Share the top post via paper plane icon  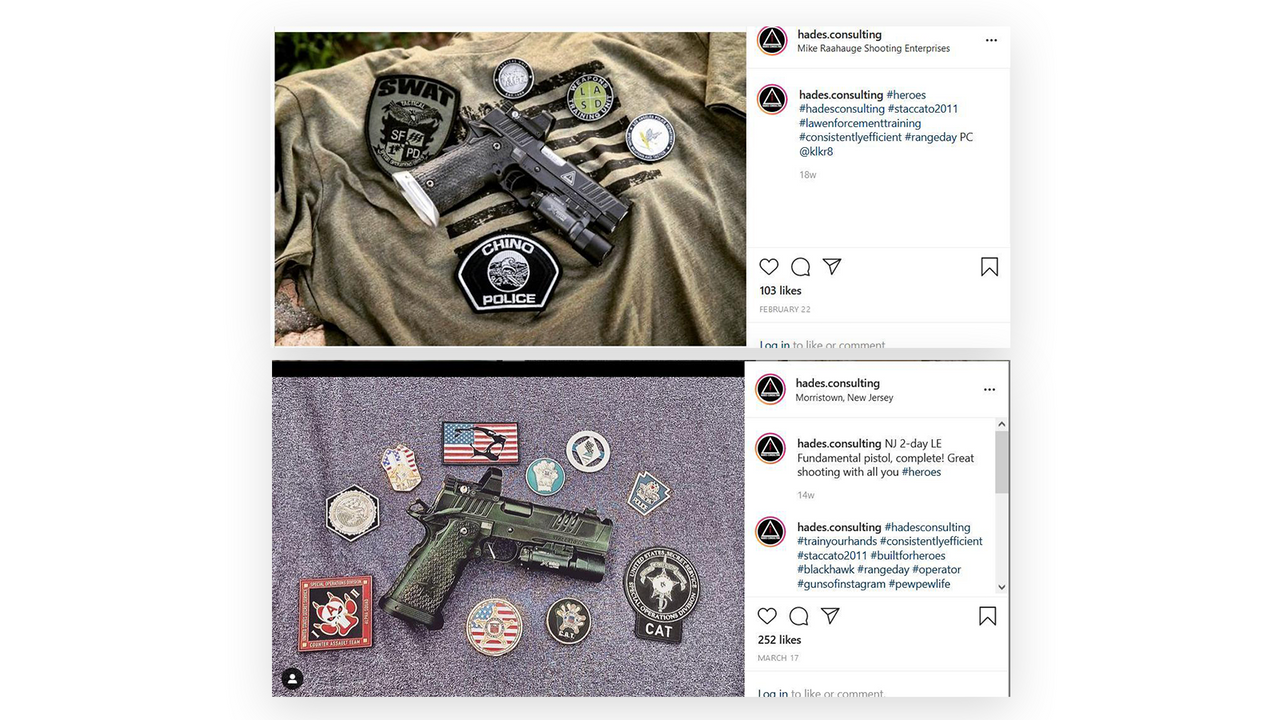click(x=832, y=266)
